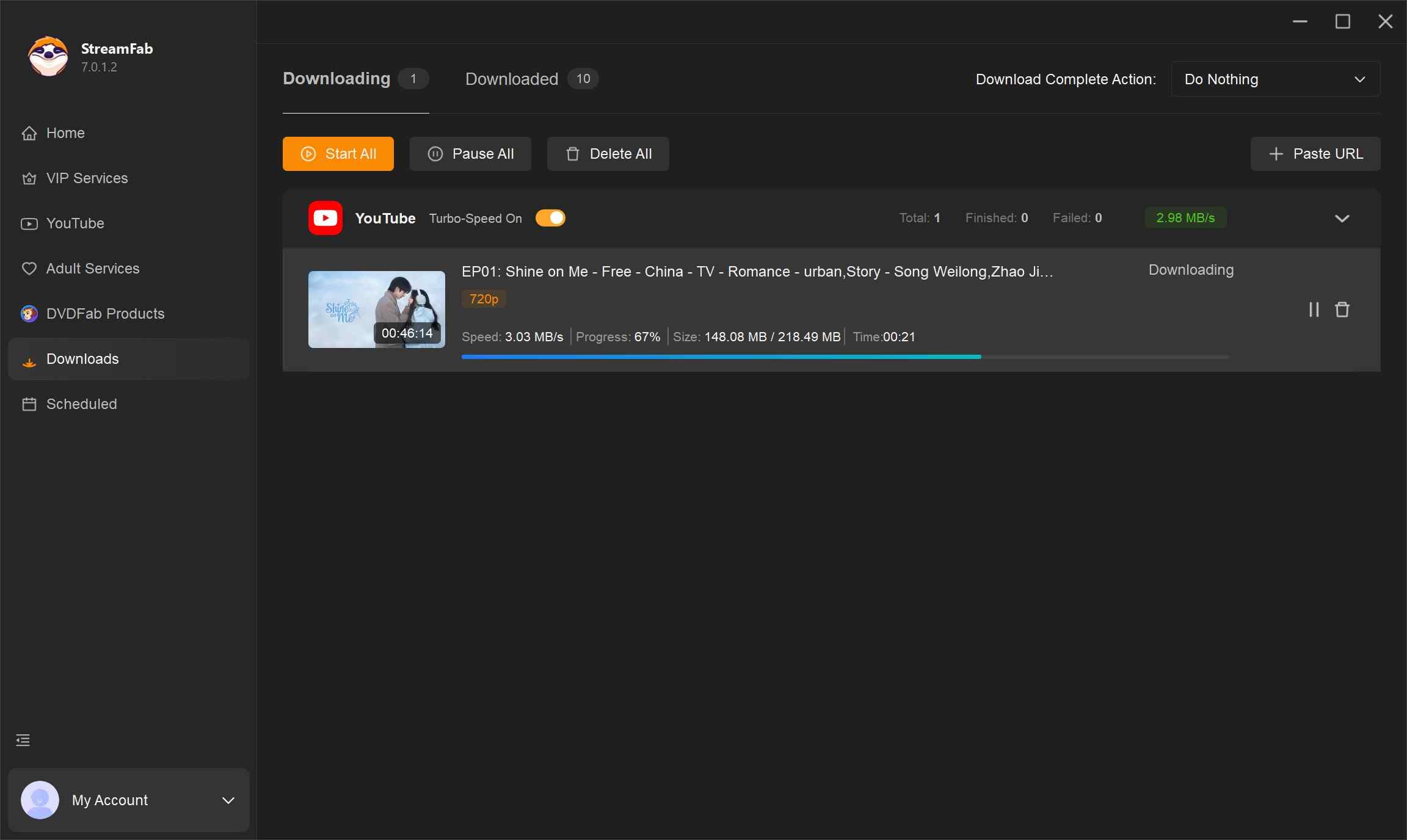The image size is (1407, 840).
Task: Select VIP Services from the sidebar
Action: [x=85, y=178]
